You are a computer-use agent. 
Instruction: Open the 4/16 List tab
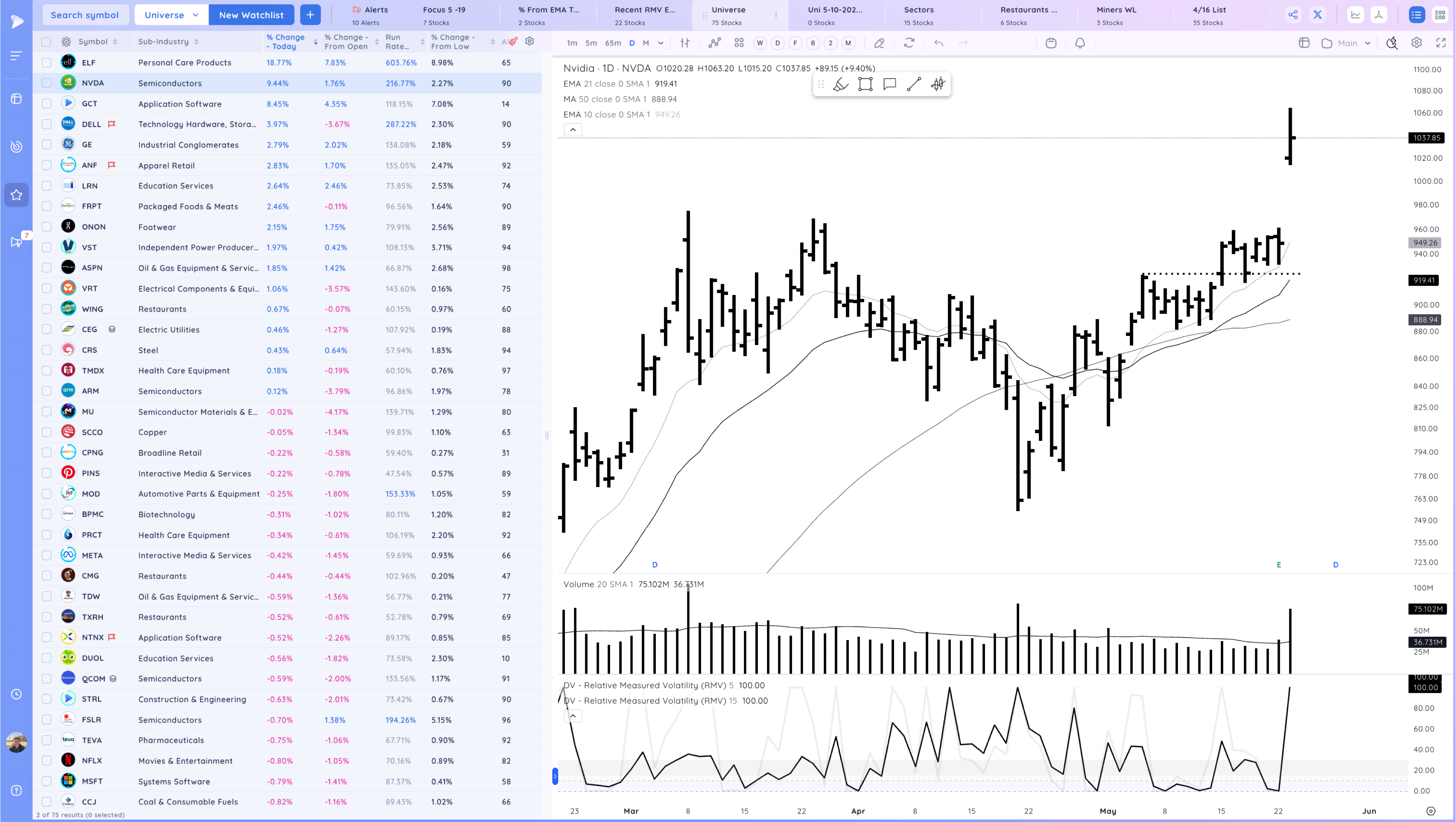pos(1209,15)
